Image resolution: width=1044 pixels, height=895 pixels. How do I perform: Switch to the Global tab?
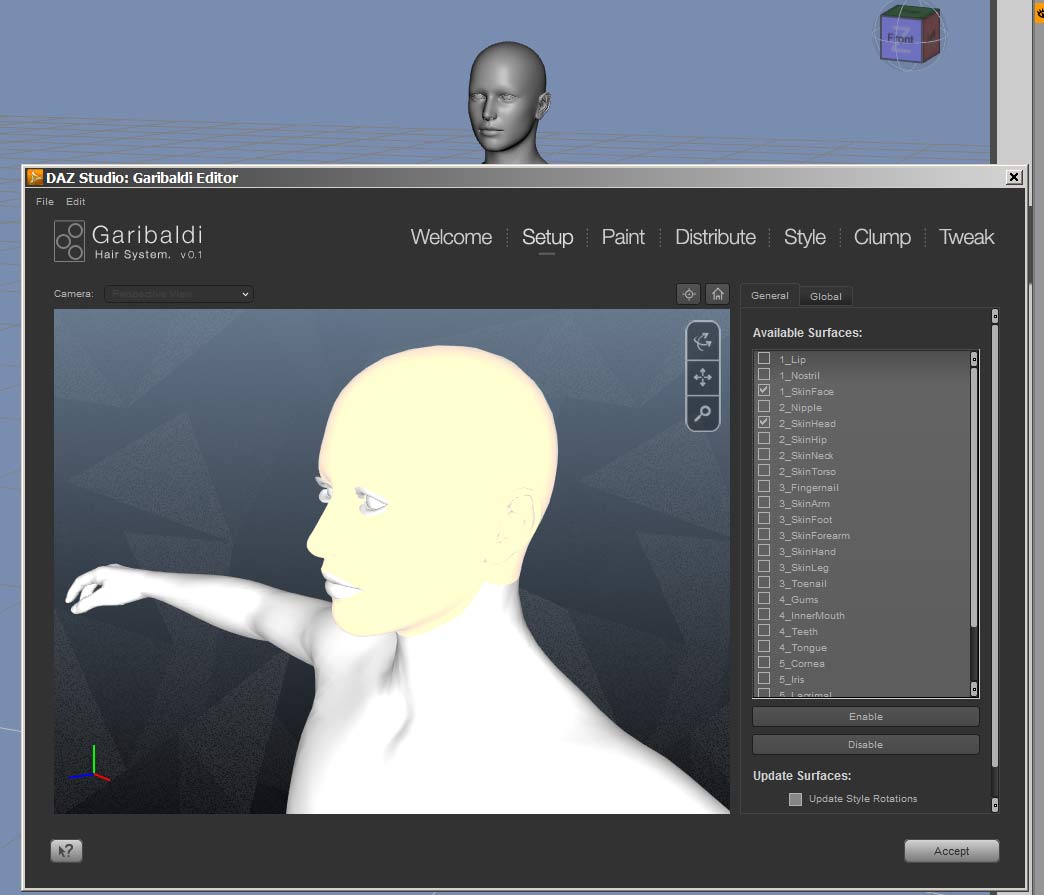pyautogui.click(x=826, y=296)
